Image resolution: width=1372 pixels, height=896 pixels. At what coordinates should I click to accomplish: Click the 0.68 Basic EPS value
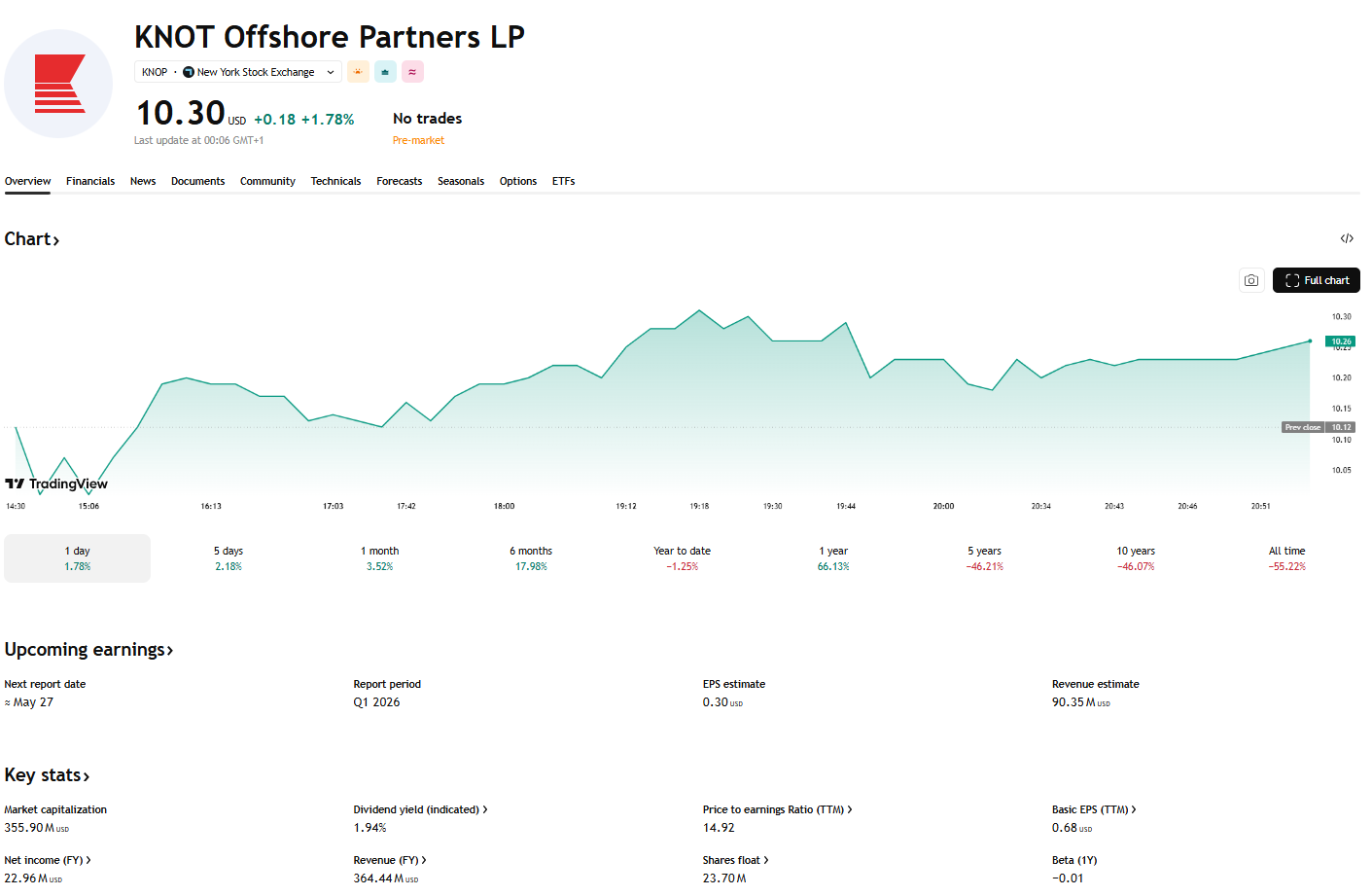(x=1072, y=828)
